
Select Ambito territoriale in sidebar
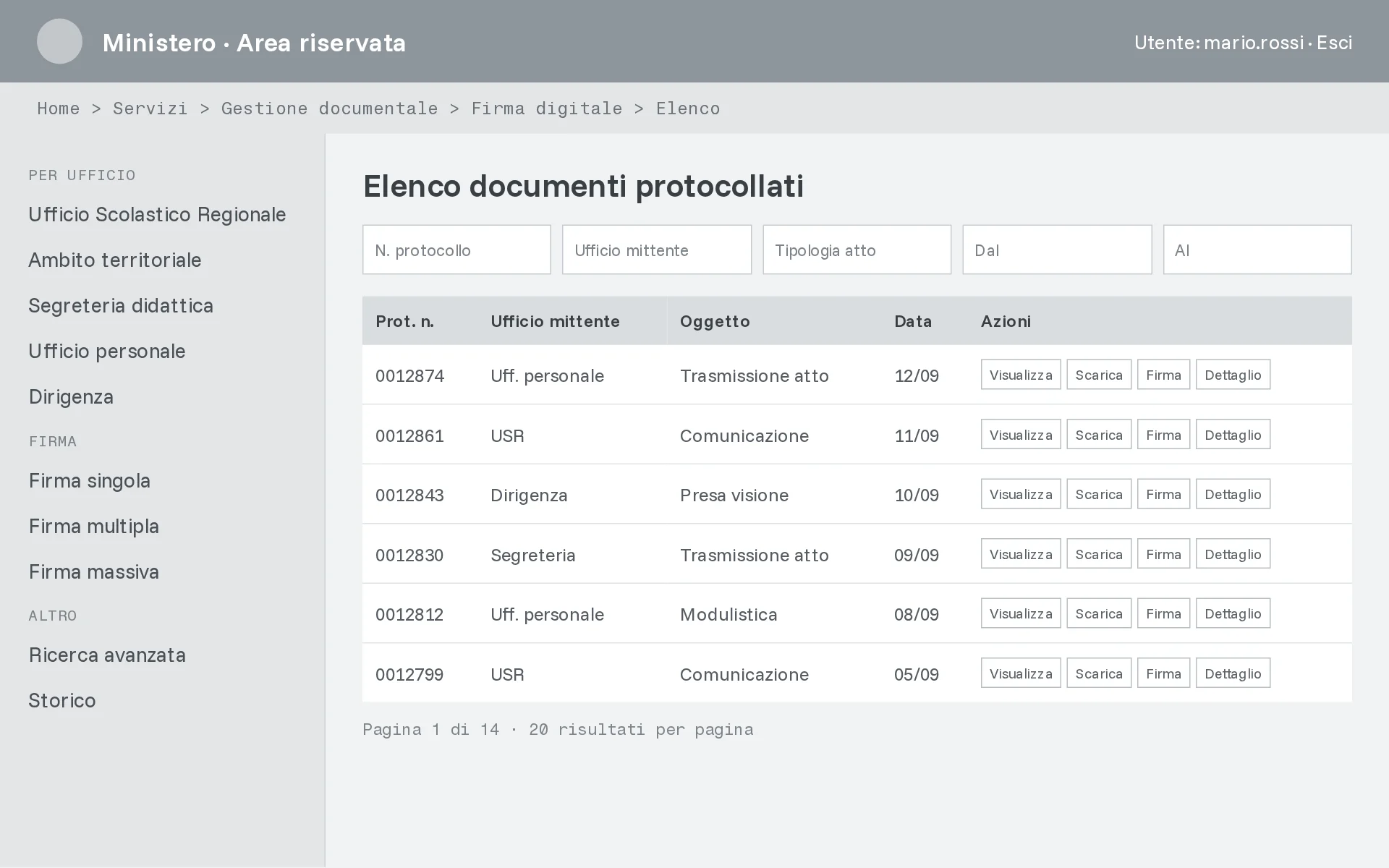(115, 260)
